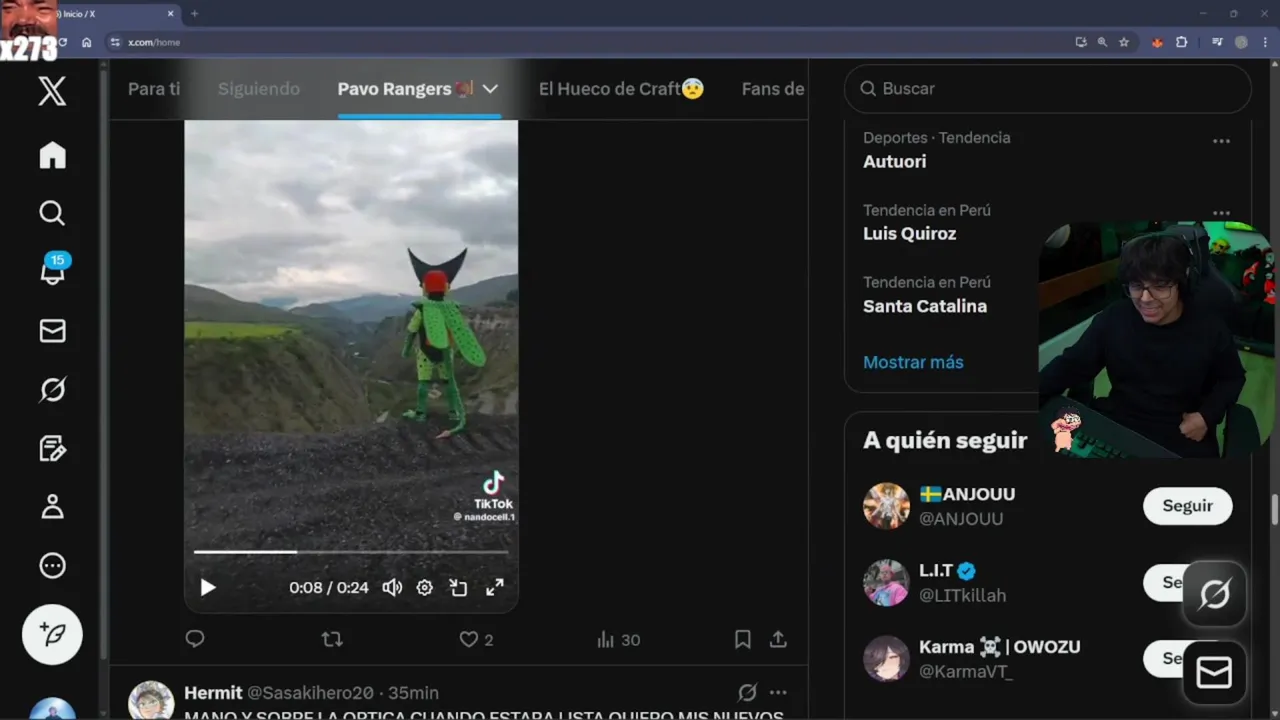Open ANJOUU profile avatar

click(886, 506)
